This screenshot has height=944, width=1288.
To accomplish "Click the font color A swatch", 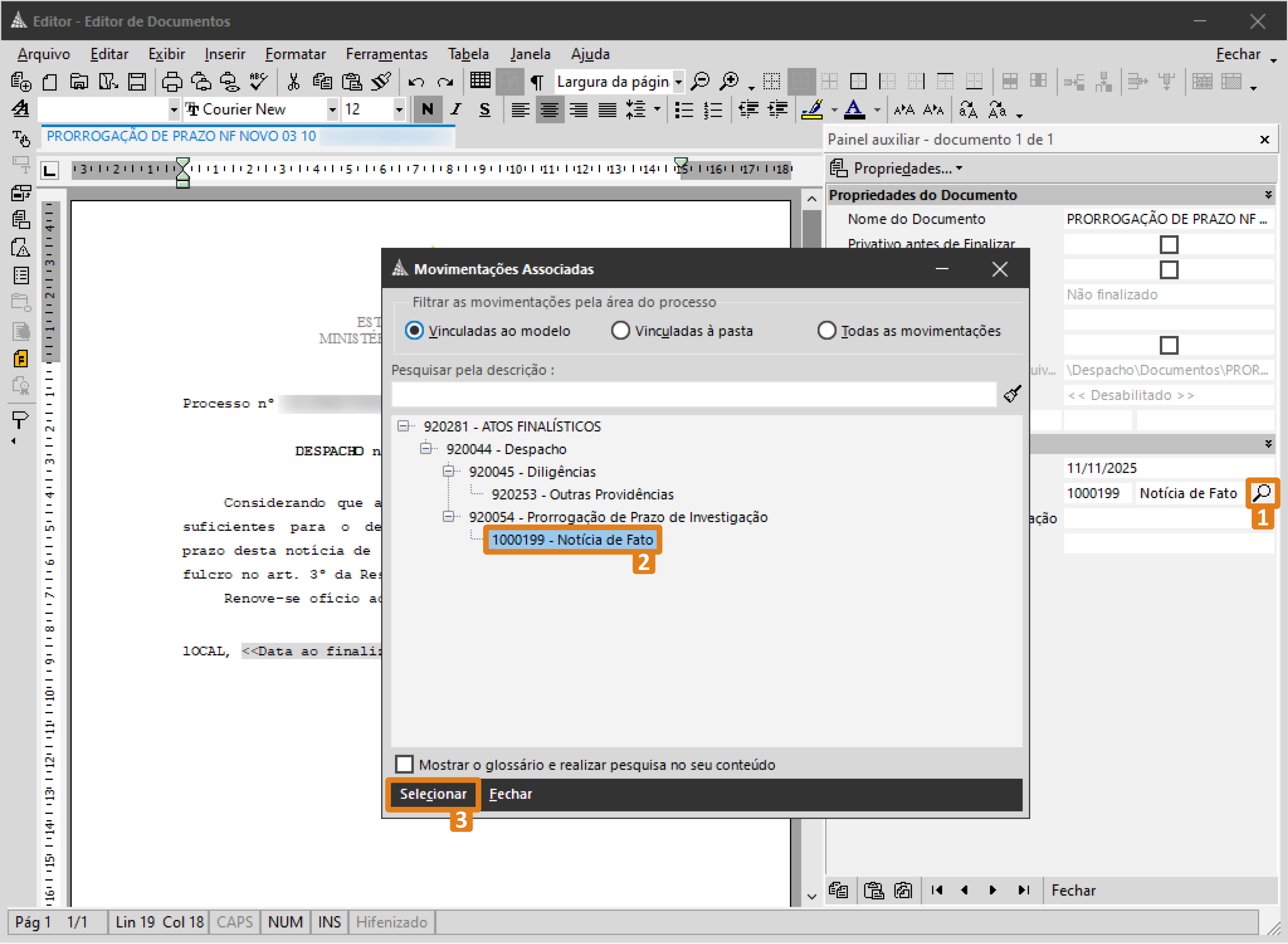I will [x=854, y=109].
